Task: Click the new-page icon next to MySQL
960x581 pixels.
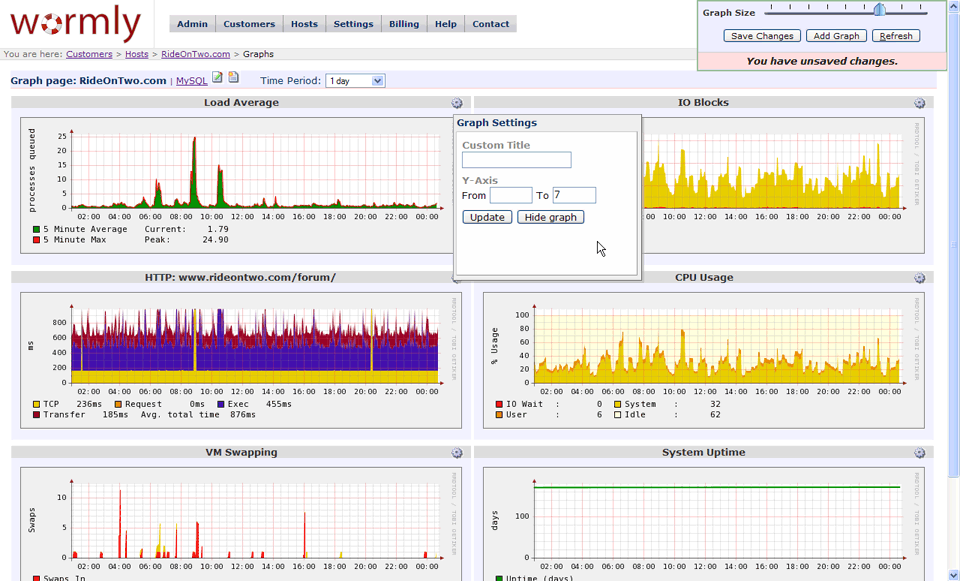Action: pyautogui.click(x=233, y=78)
